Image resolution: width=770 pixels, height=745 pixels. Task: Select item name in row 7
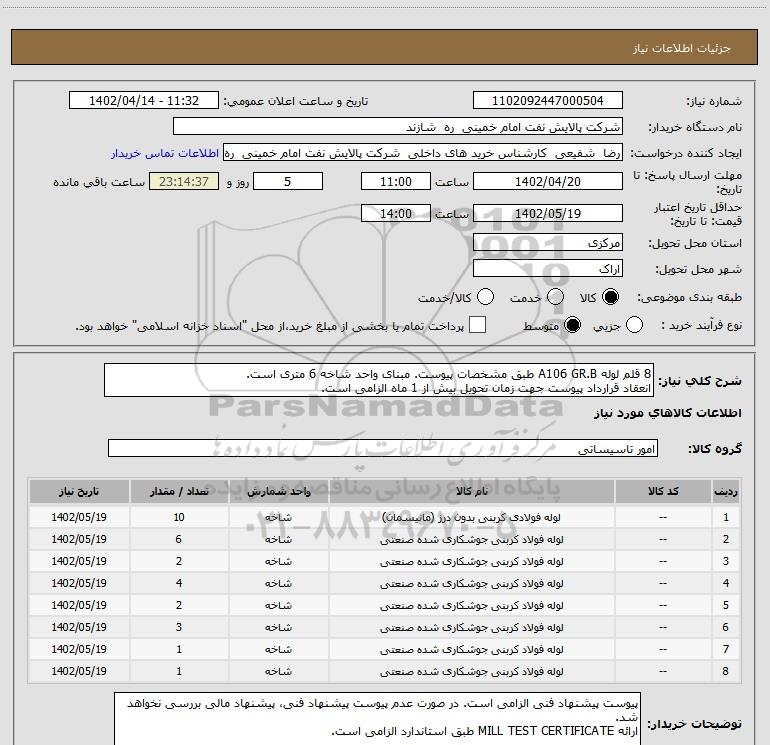coord(471,649)
